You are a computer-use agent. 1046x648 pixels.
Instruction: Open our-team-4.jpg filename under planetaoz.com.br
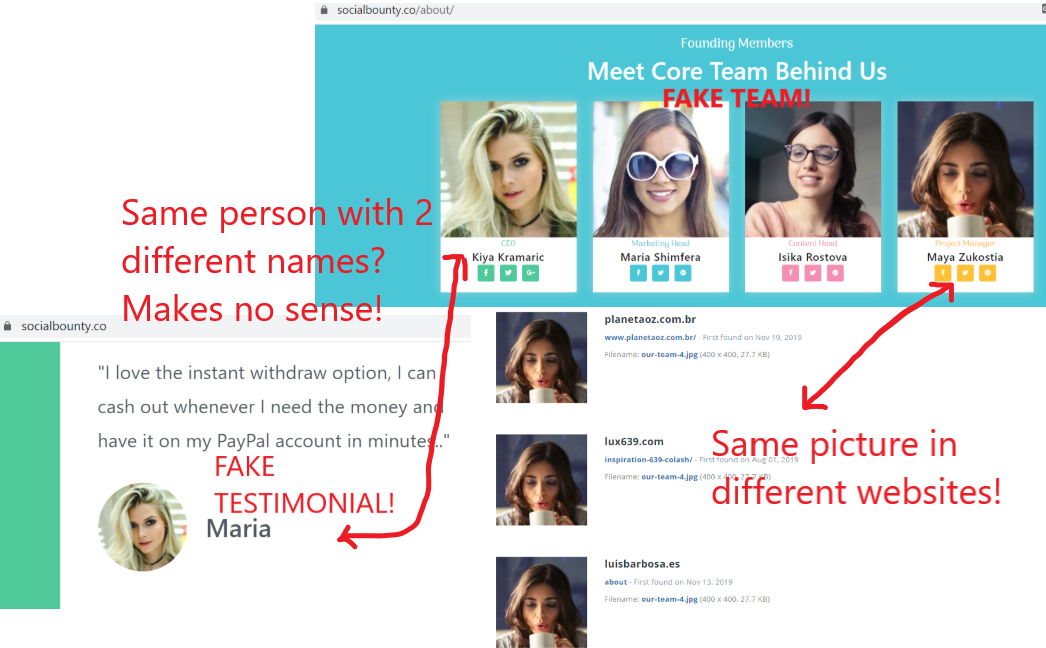pos(669,354)
